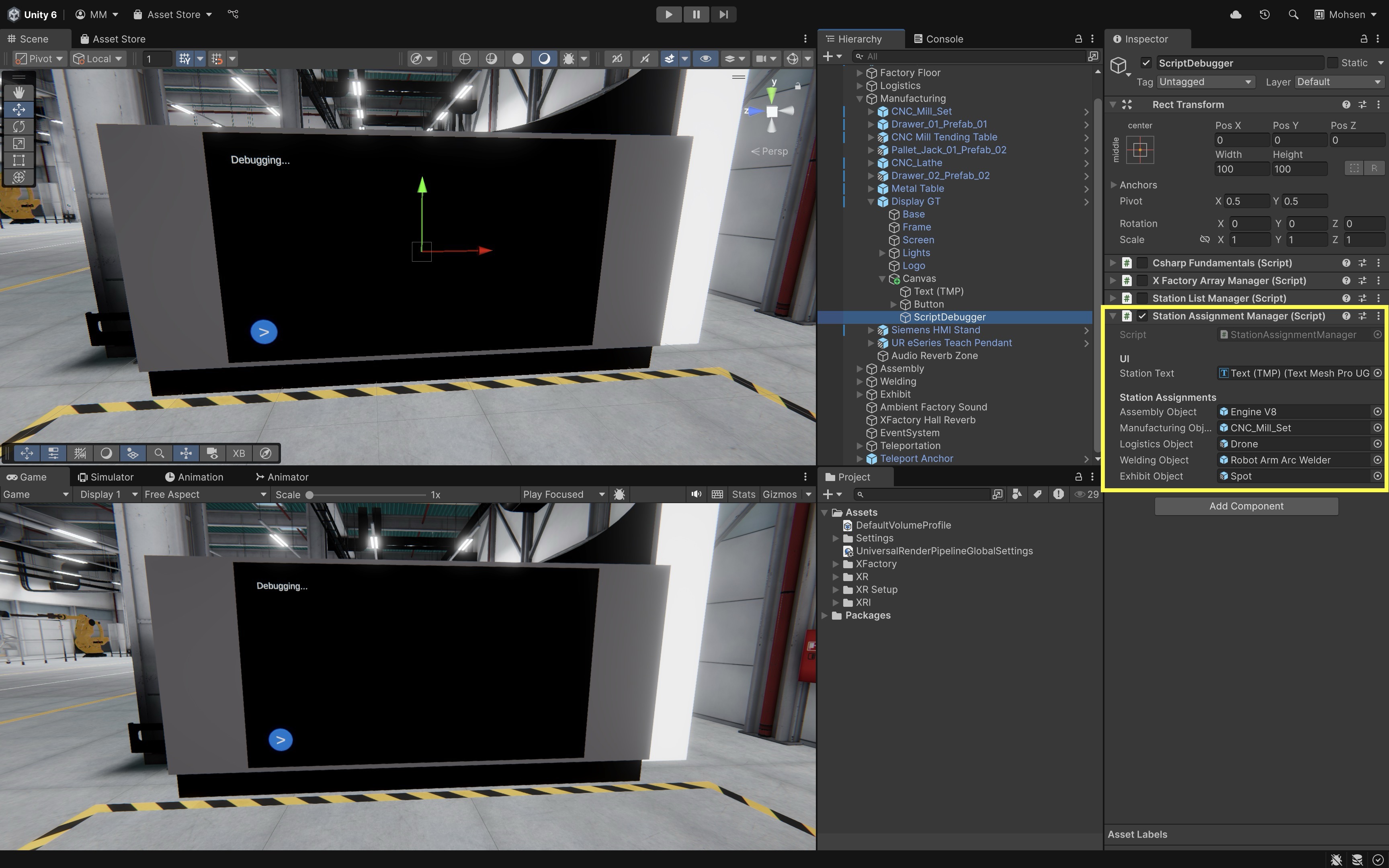
Task: Click the Add Component button
Action: pyautogui.click(x=1246, y=506)
